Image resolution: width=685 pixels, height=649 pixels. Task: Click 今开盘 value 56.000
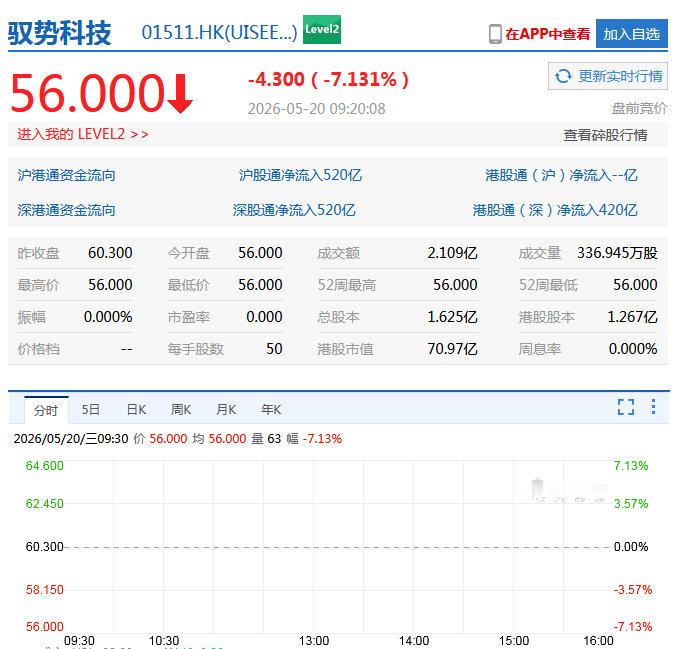click(260, 253)
